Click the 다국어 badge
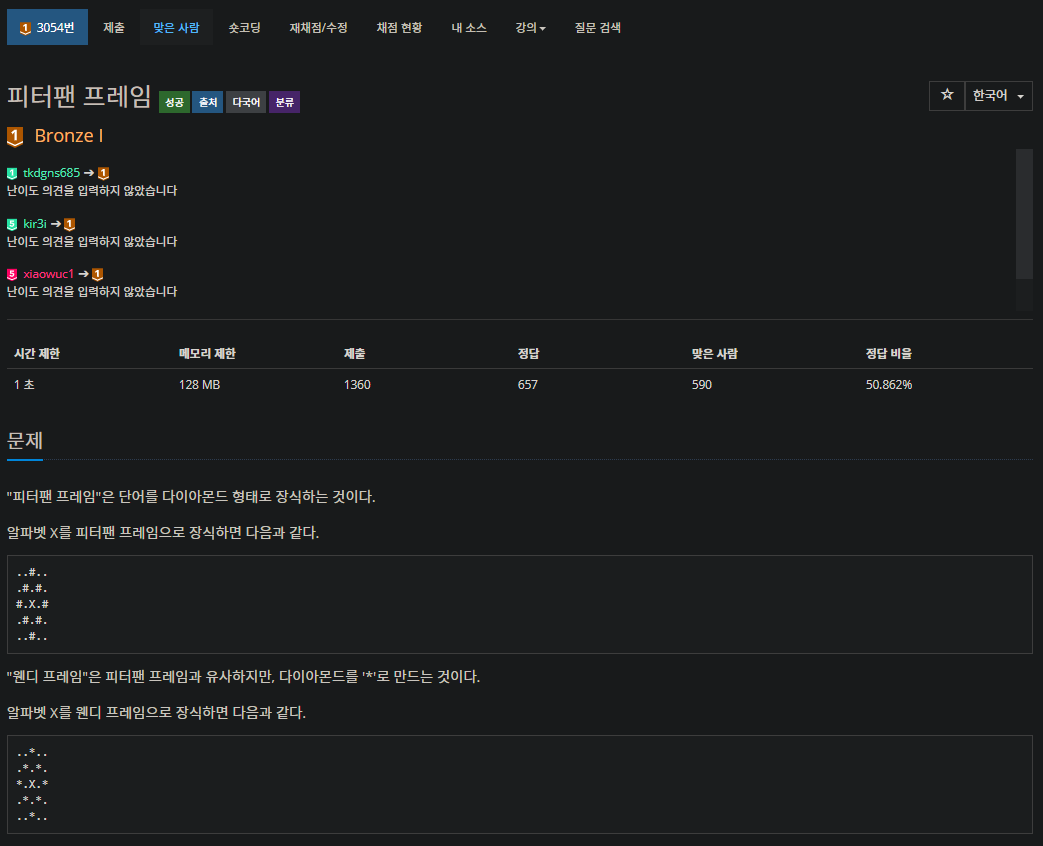 coord(246,102)
